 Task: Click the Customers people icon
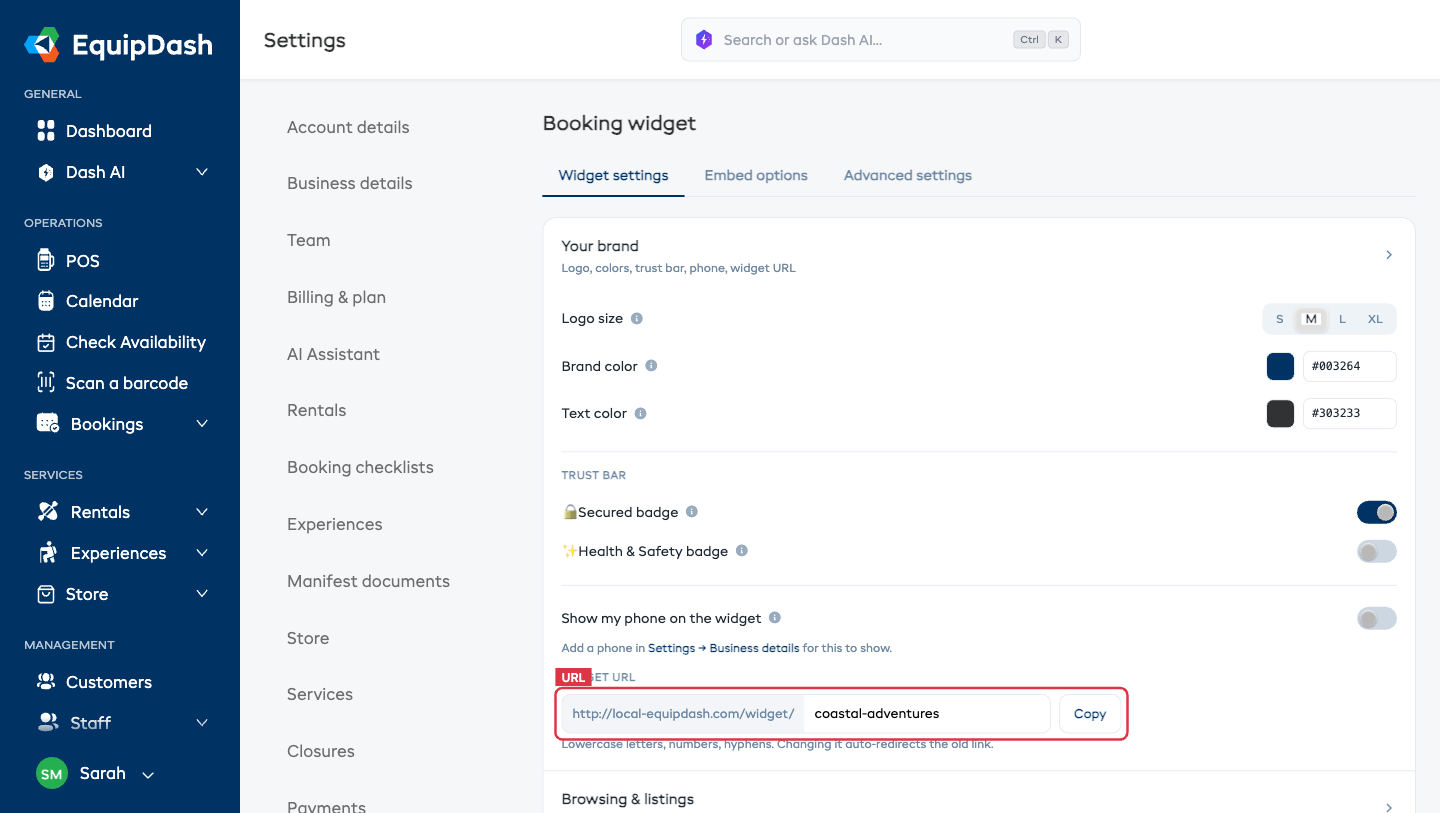pyautogui.click(x=46, y=682)
